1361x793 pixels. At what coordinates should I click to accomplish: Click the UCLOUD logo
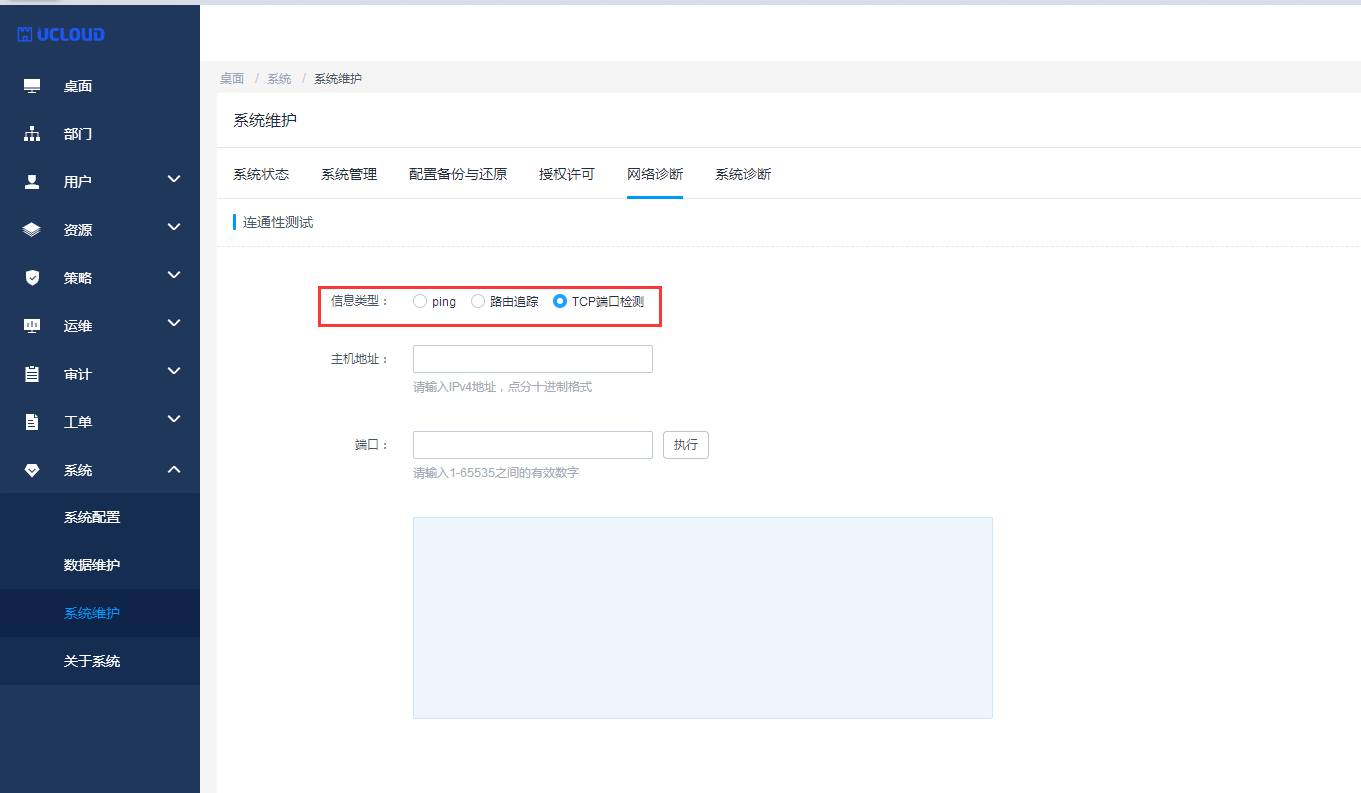(61, 35)
